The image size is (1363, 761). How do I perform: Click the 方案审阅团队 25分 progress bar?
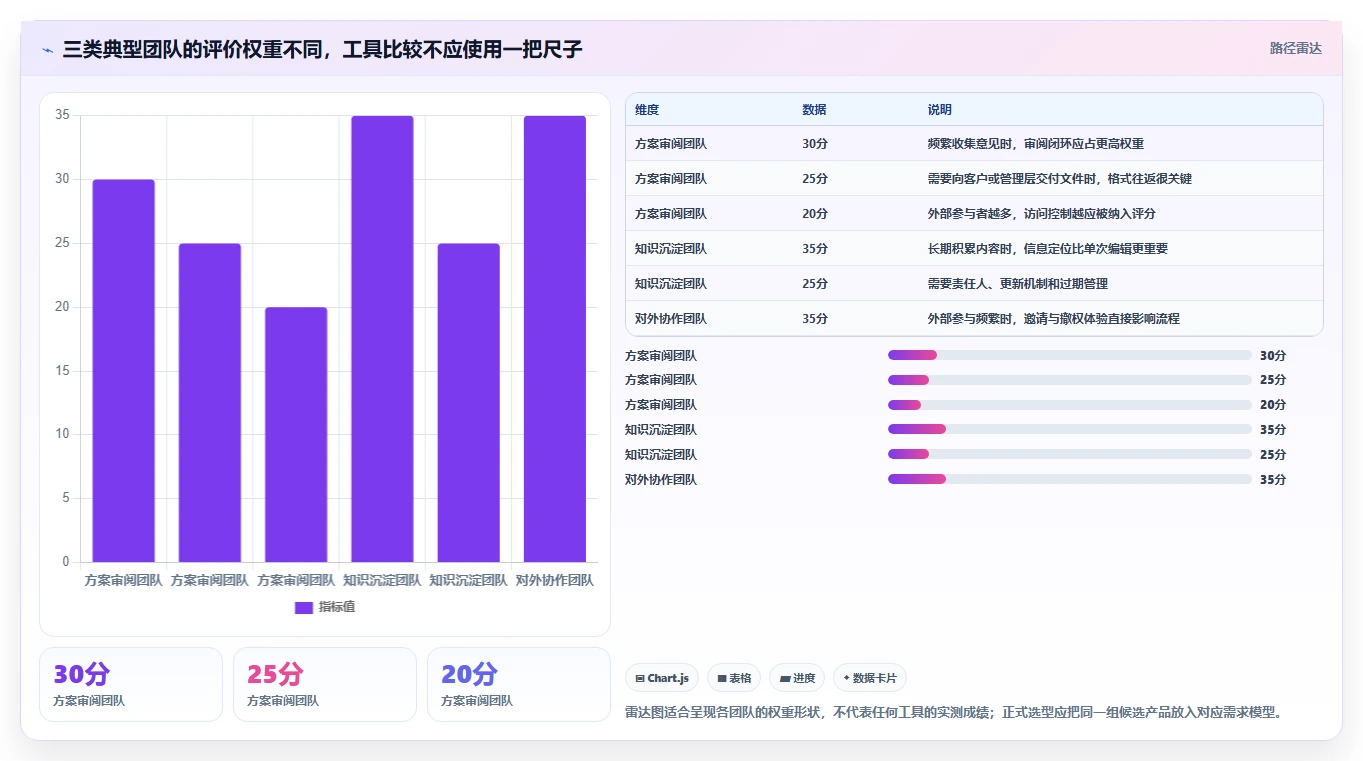[1070, 380]
